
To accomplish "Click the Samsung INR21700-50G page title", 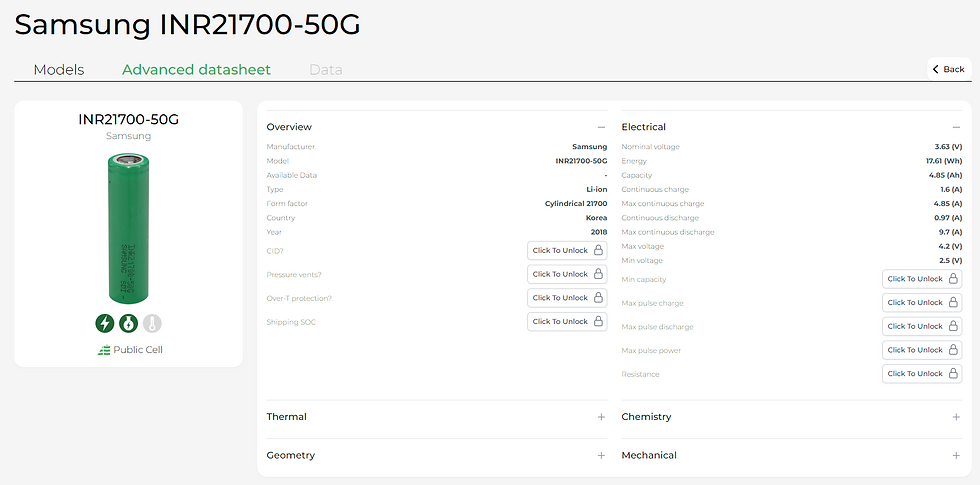I will tap(188, 25).
